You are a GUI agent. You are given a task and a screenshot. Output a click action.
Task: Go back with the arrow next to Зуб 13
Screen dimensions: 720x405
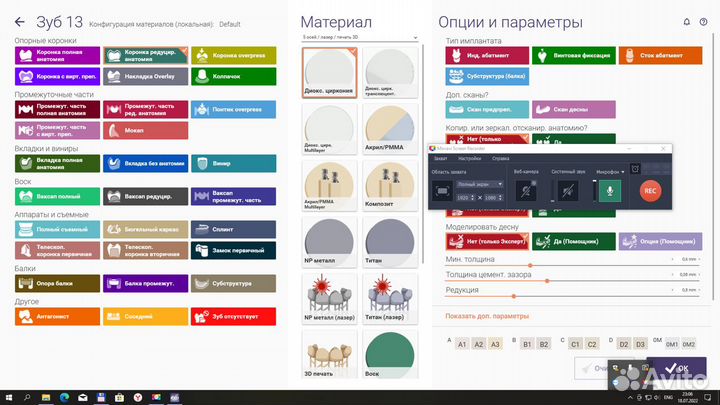coord(17,21)
